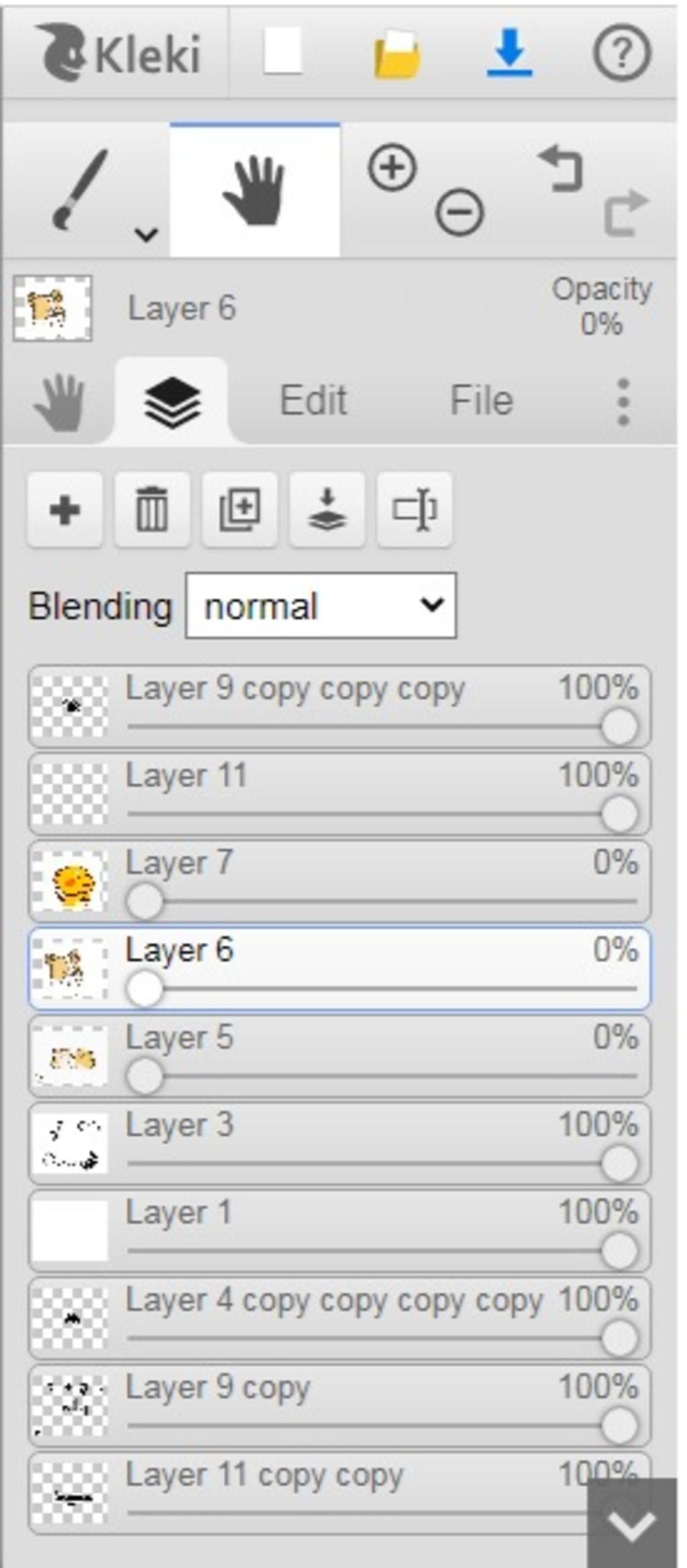Delete layer using trash button
The width and height of the screenshot is (687, 1568).
coord(152,510)
